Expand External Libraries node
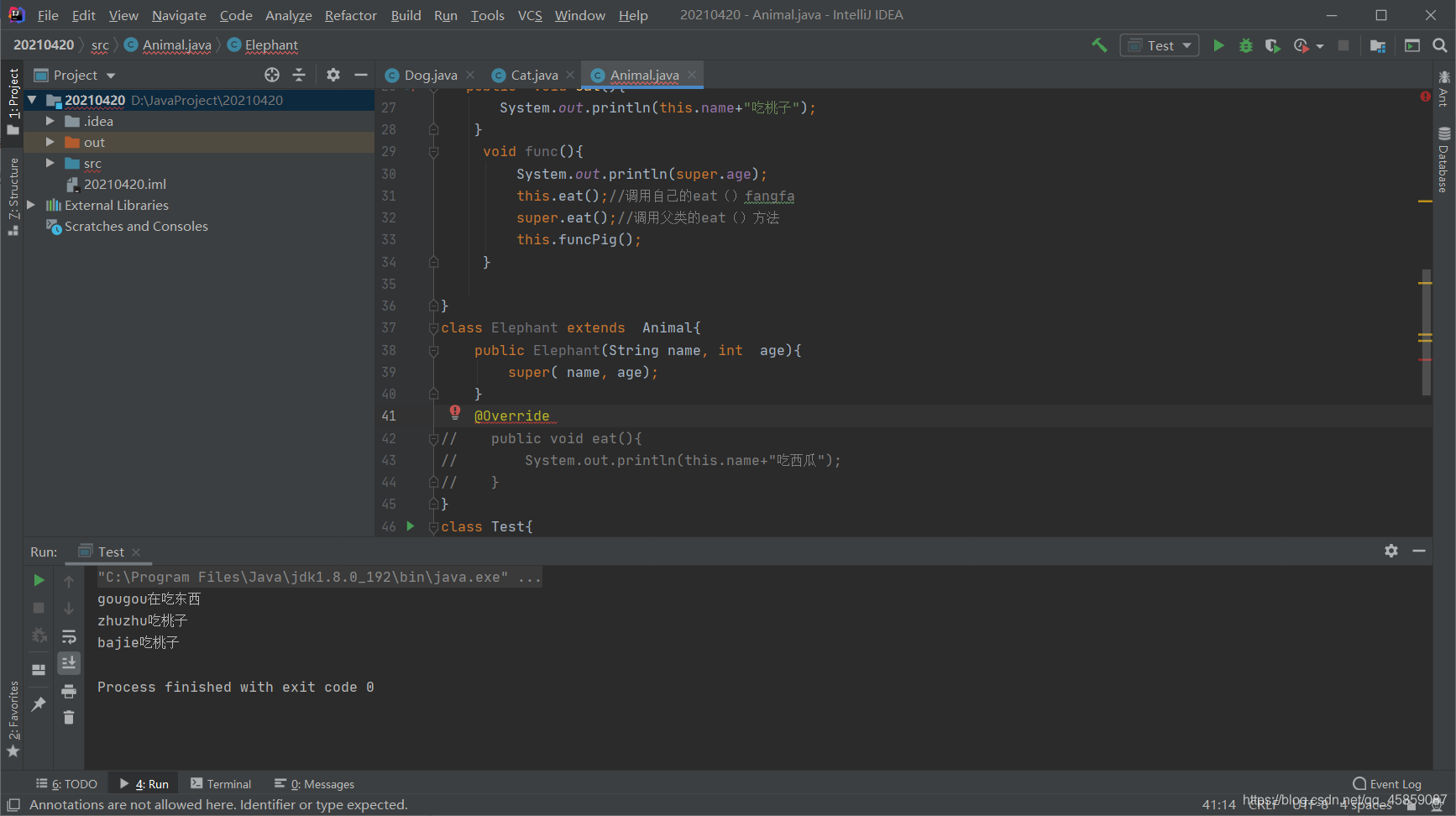 (x=31, y=205)
